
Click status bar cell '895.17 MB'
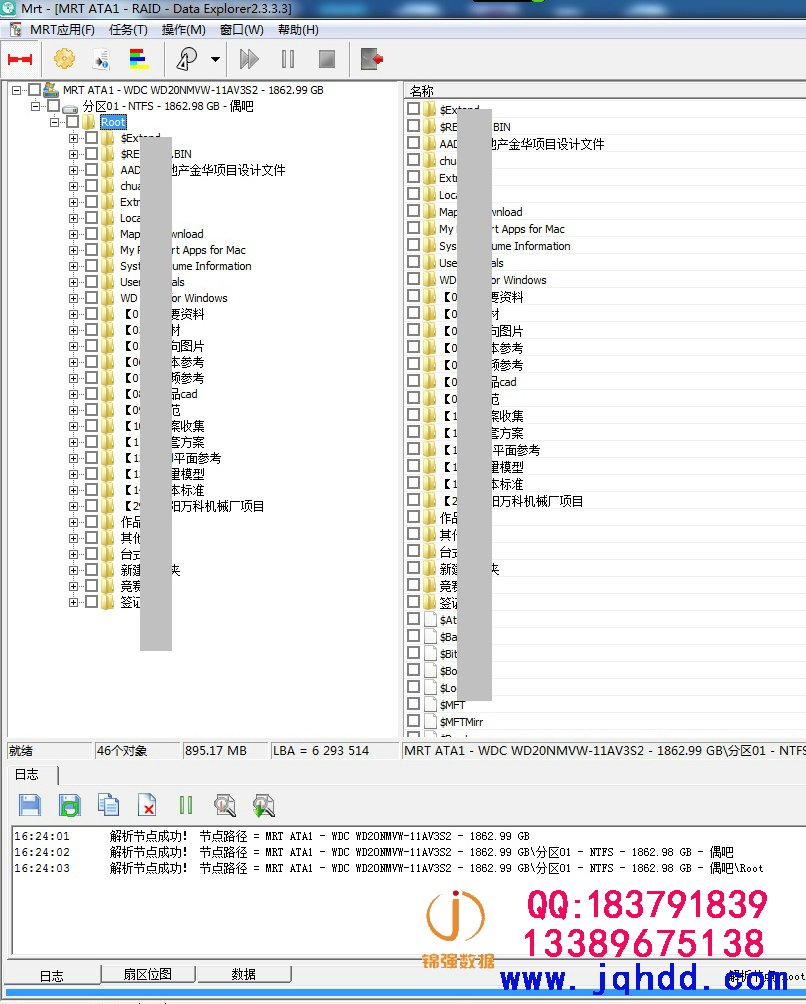click(x=225, y=750)
